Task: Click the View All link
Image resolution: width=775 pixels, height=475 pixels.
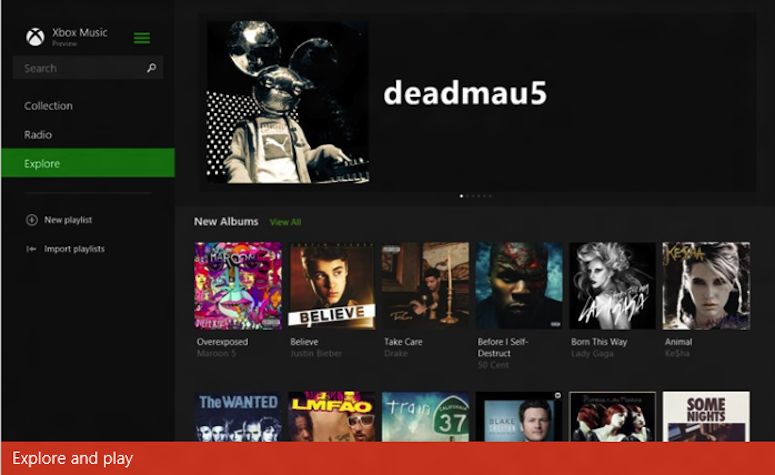Action: [286, 222]
